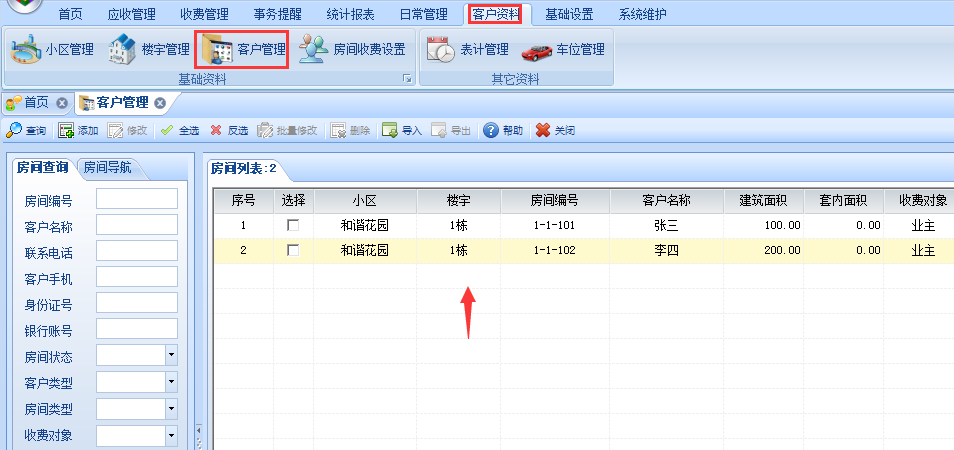Select customer cell 李四
The image size is (954, 450).
tap(667, 250)
